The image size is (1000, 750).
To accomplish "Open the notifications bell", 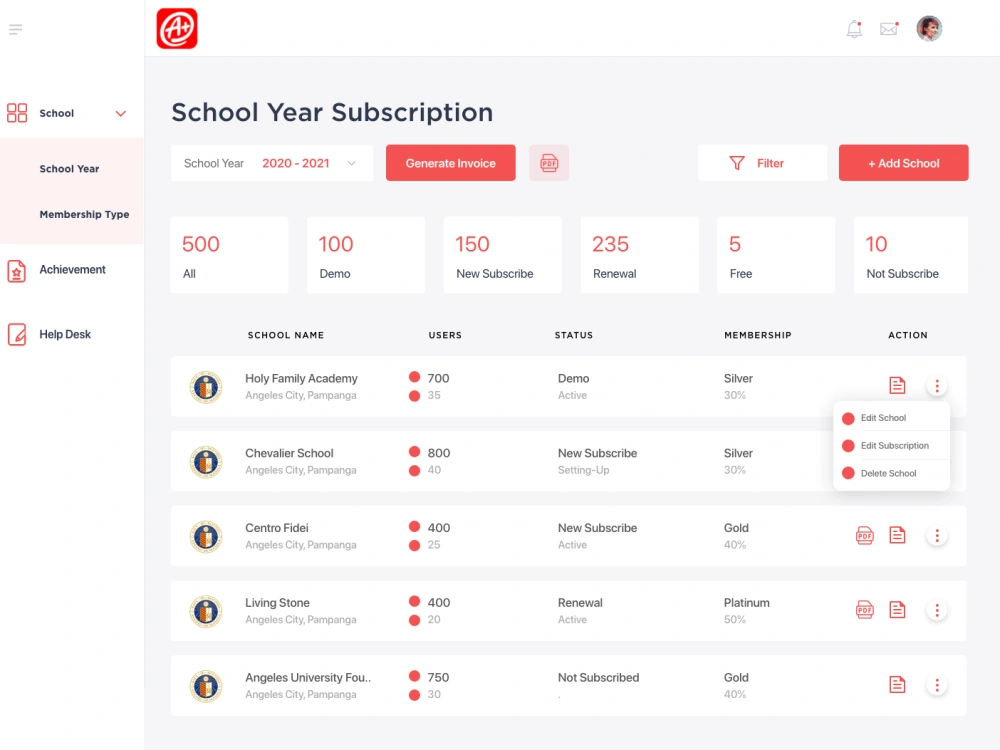I will click(854, 29).
